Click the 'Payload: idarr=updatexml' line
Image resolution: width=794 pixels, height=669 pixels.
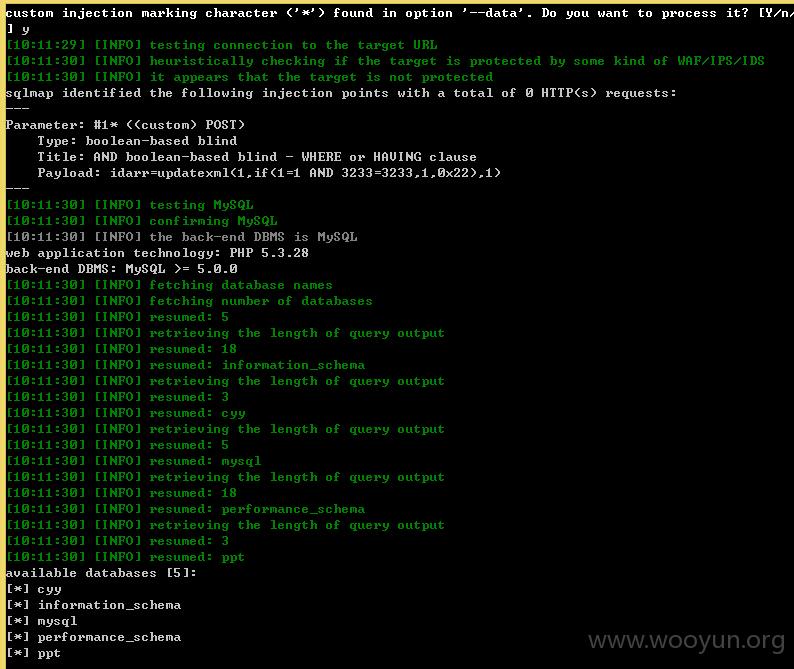click(x=269, y=173)
